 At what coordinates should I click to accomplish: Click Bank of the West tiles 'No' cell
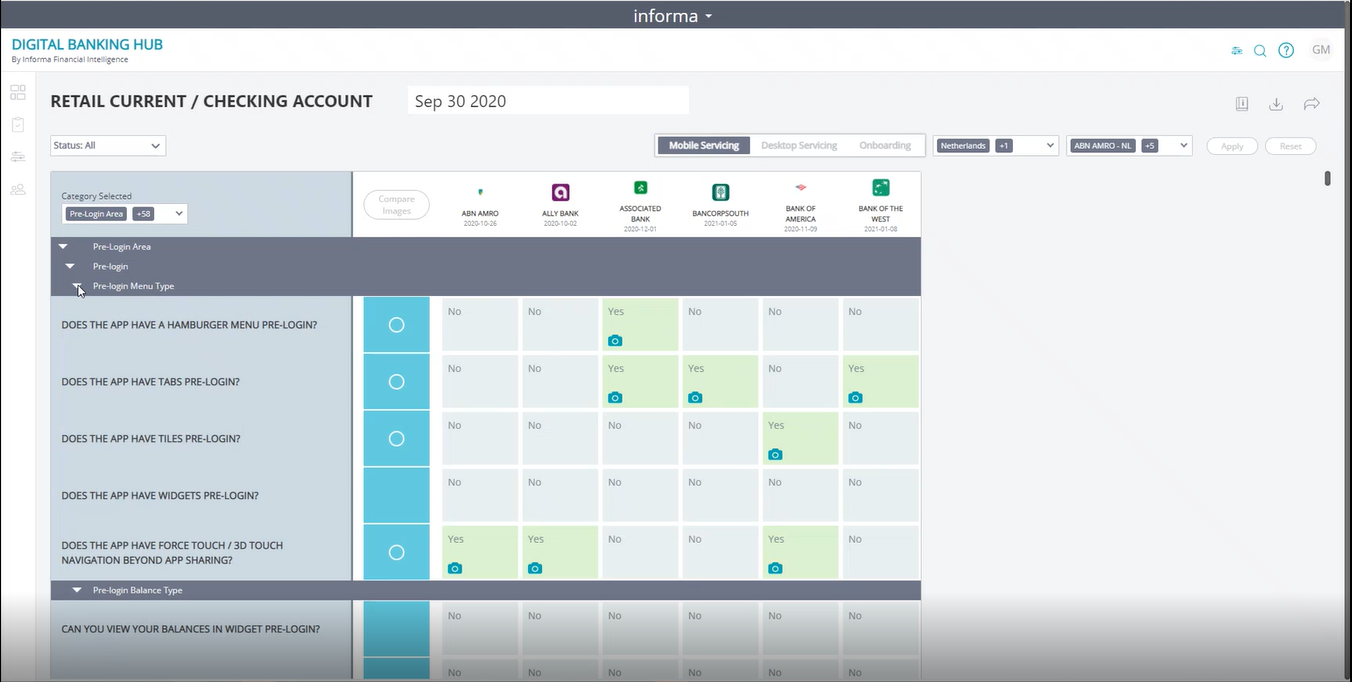tap(880, 438)
